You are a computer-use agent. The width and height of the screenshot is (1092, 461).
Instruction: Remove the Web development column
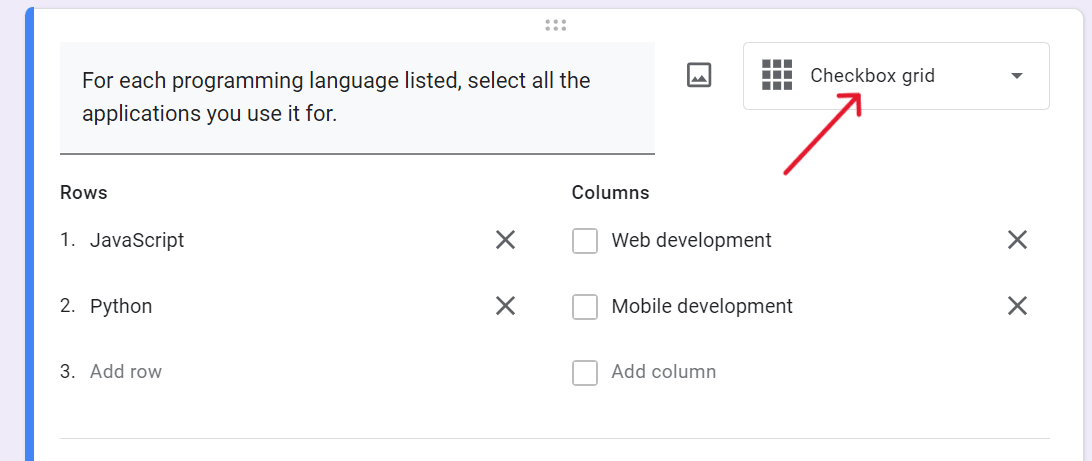(1017, 240)
